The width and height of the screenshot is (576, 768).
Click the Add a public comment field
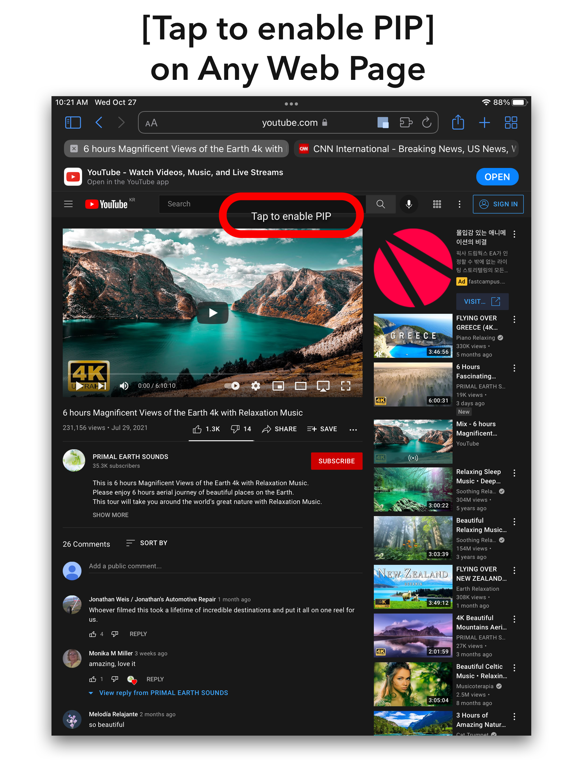pyautogui.click(x=225, y=566)
